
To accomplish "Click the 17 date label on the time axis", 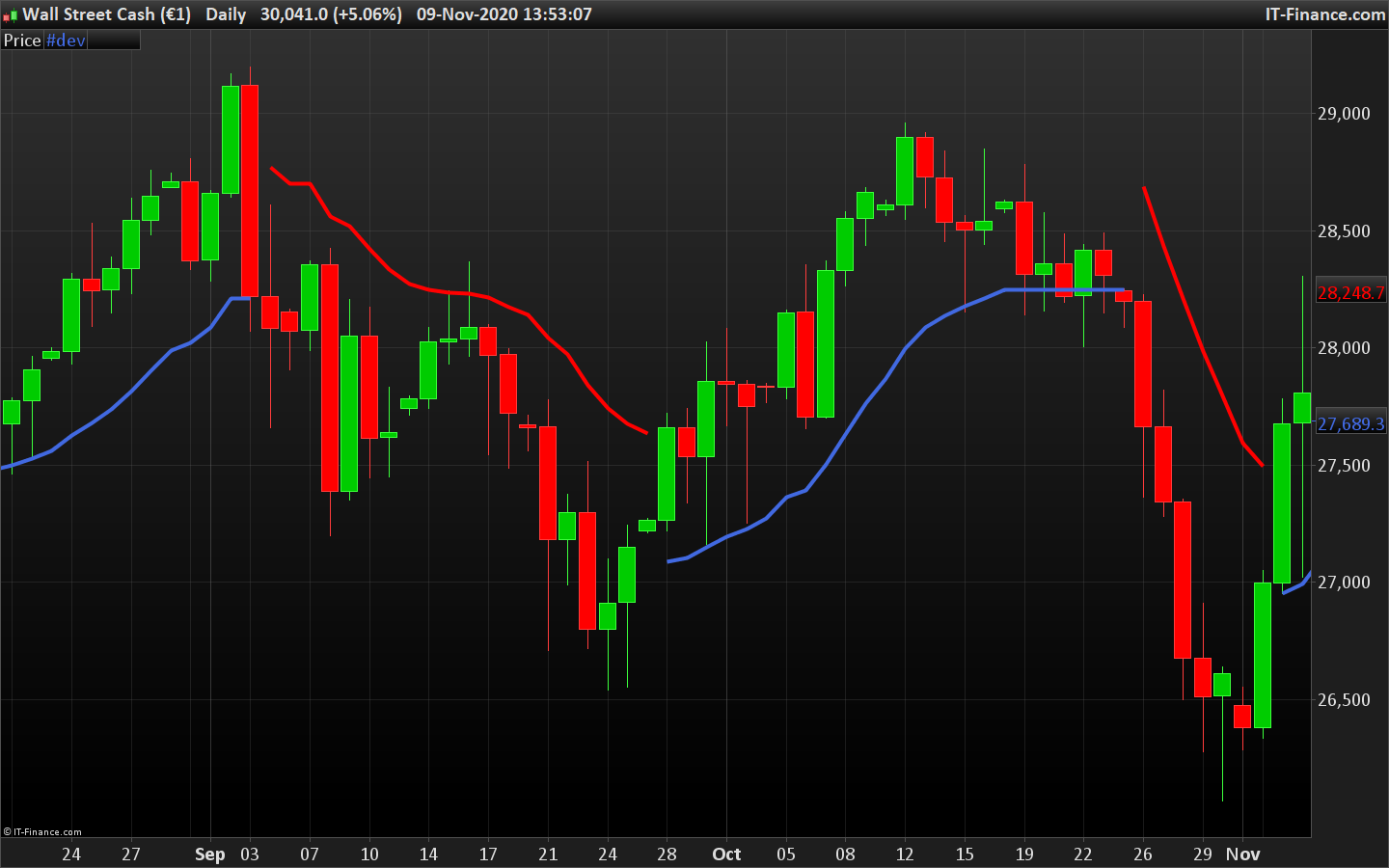I will coord(488,854).
